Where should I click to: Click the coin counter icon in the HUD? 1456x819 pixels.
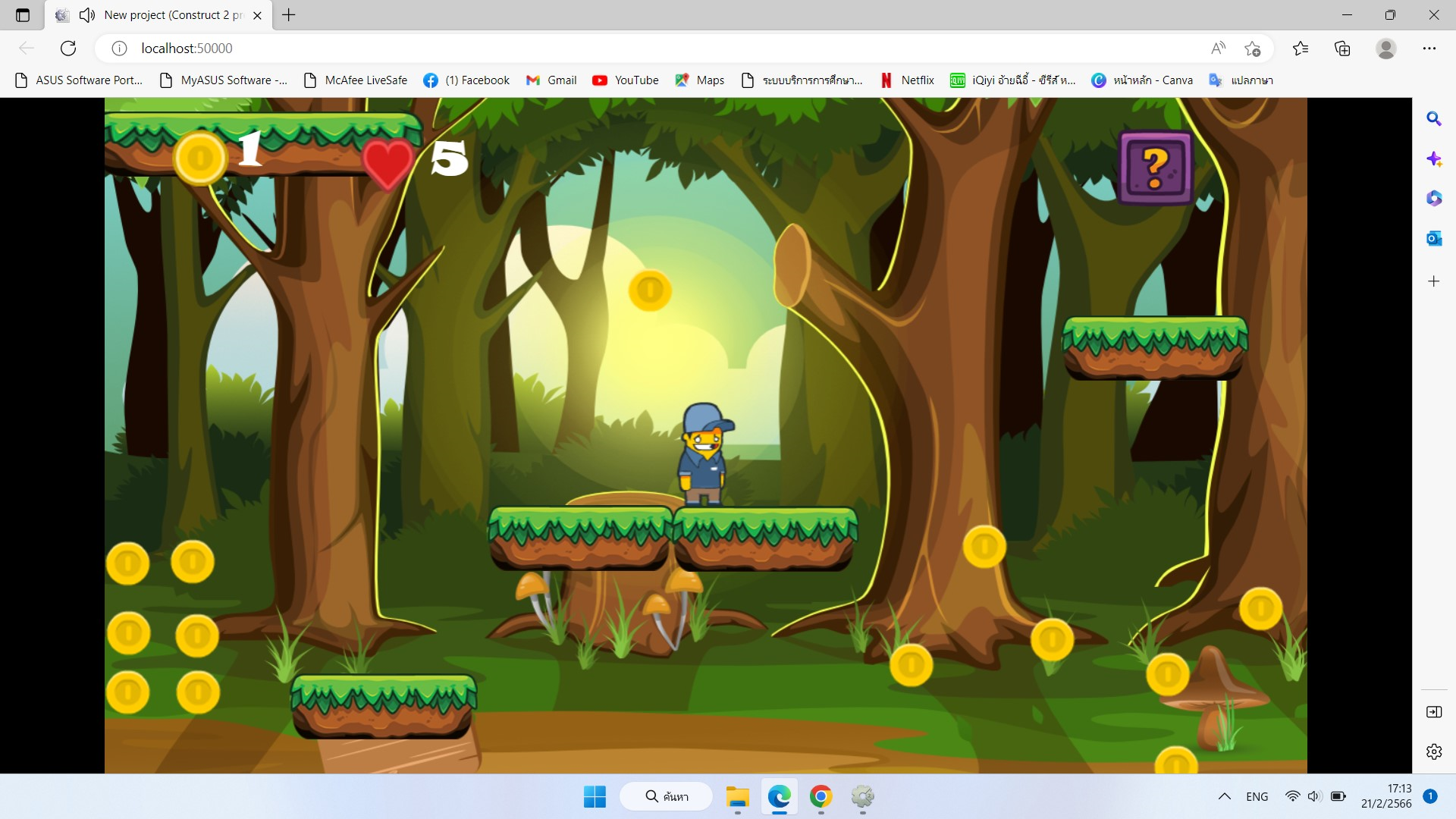click(x=200, y=158)
